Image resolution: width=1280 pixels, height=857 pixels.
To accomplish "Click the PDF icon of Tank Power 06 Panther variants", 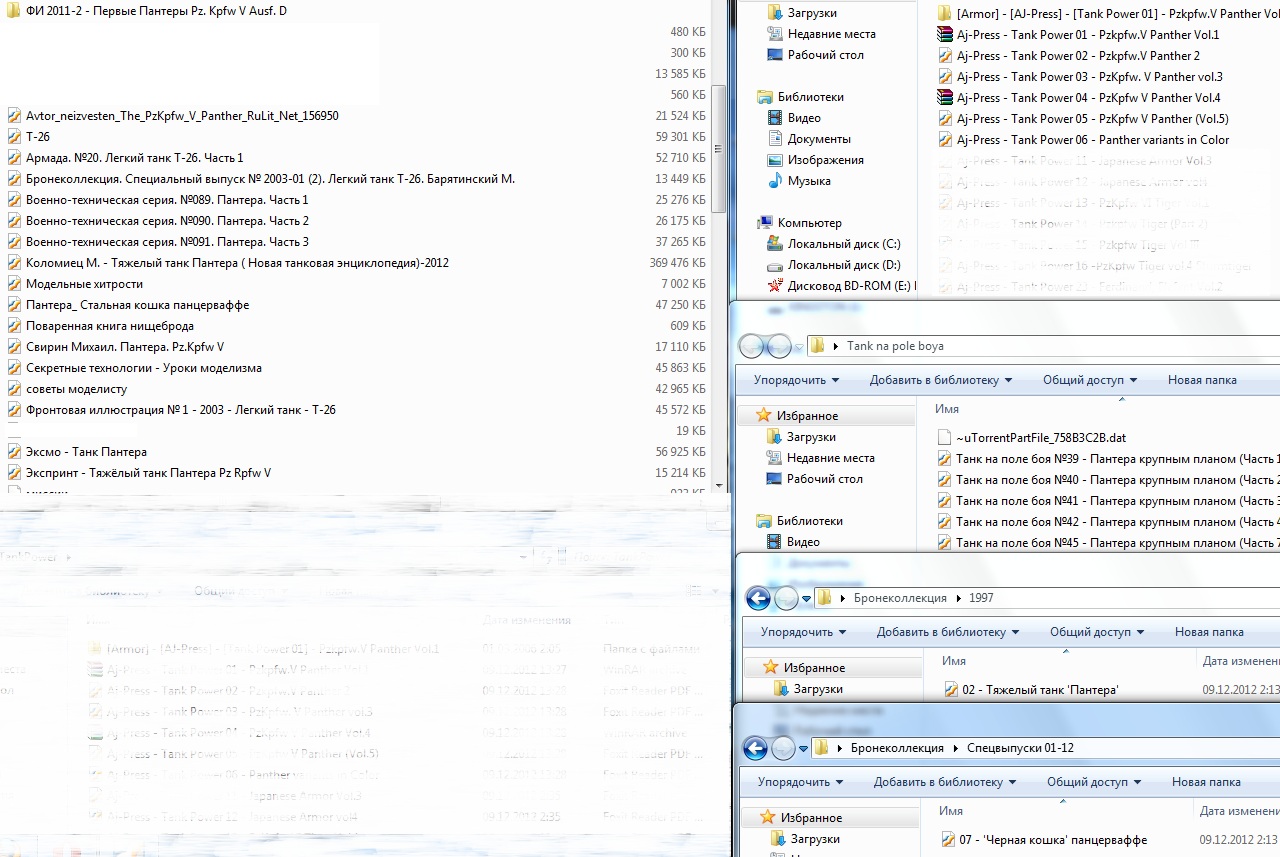I will (945, 140).
